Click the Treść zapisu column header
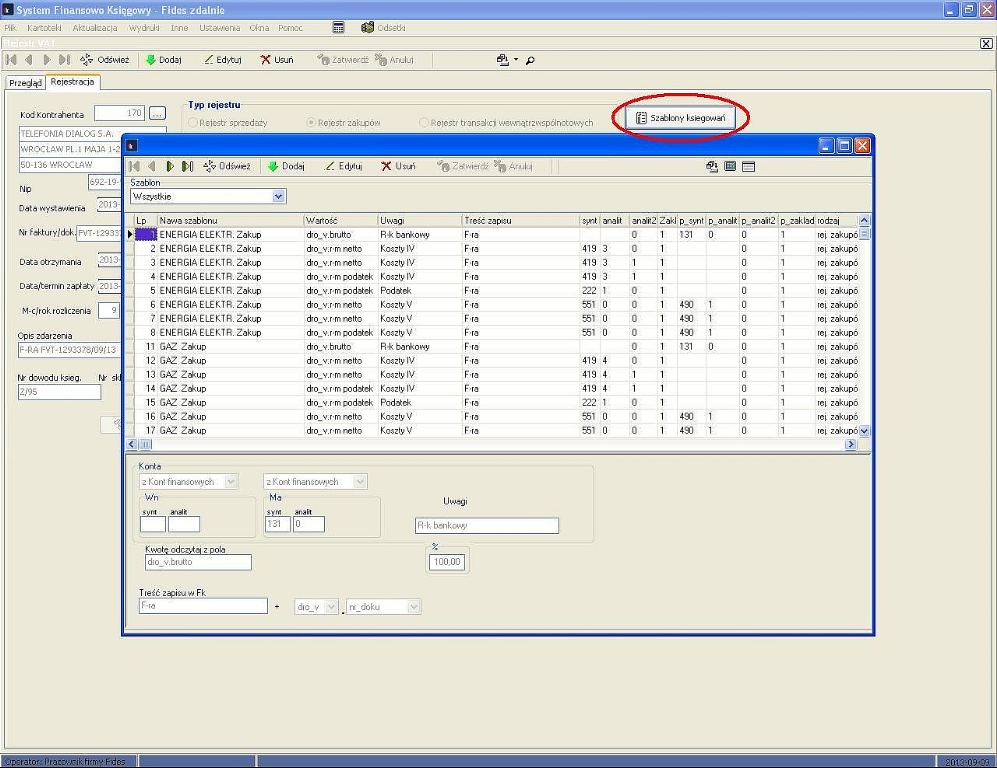 [520, 221]
